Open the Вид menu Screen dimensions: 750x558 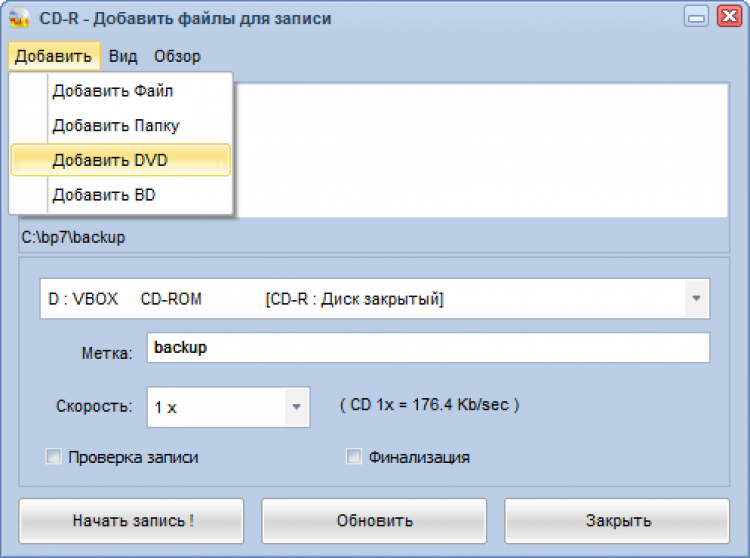pos(123,56)
